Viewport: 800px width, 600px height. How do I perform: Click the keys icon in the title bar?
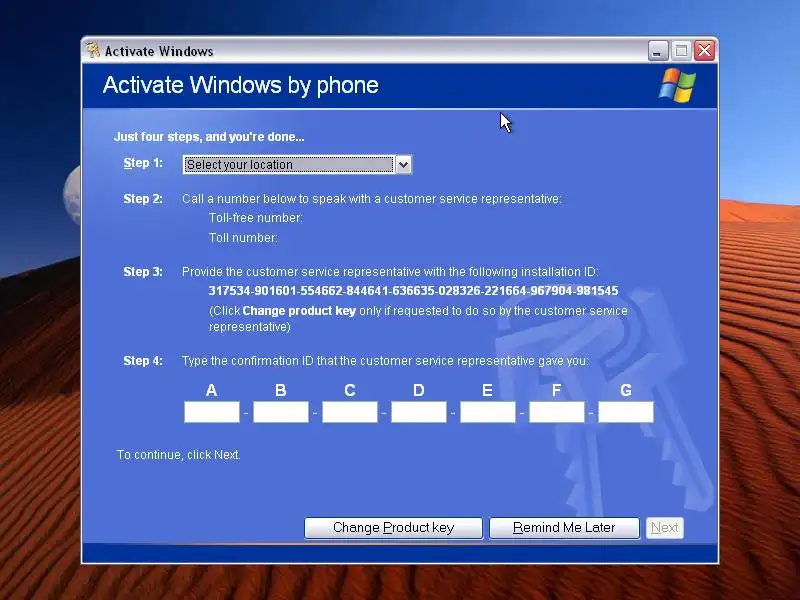click(x=93, y=51)
